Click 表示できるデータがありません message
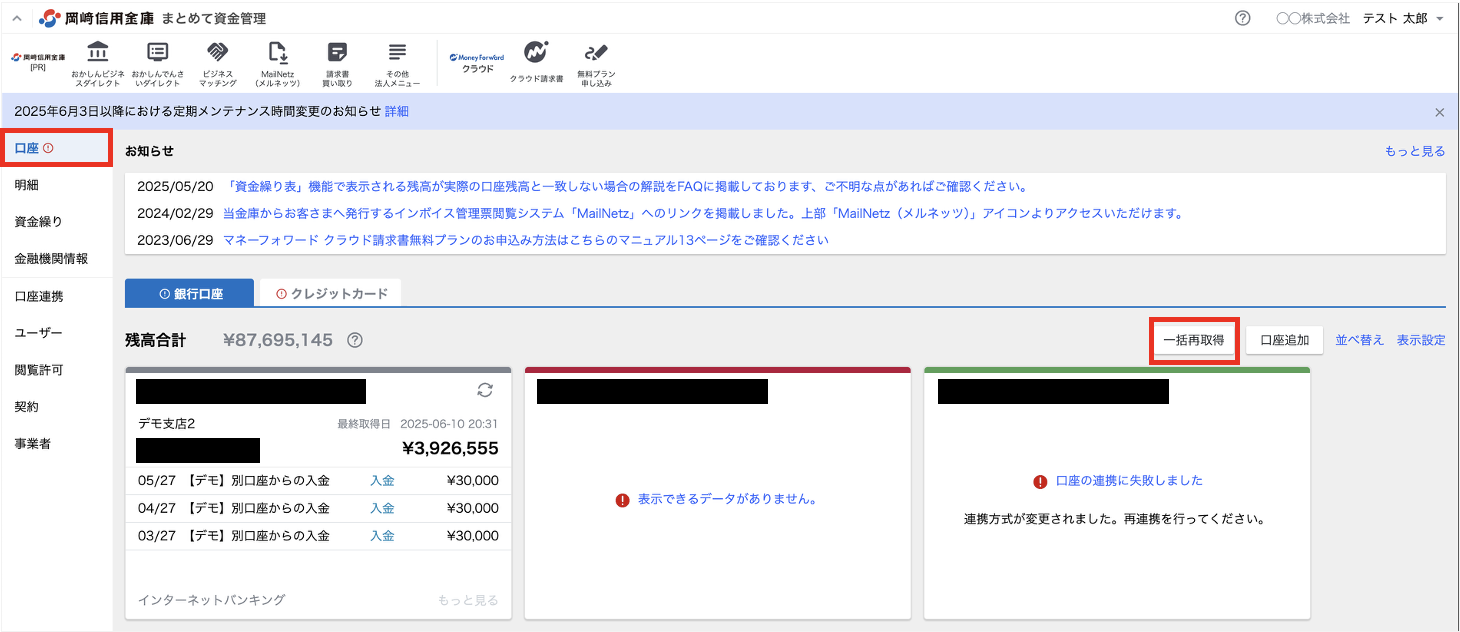The height and width of the screenshot is (632, 1460). [727, 499]
